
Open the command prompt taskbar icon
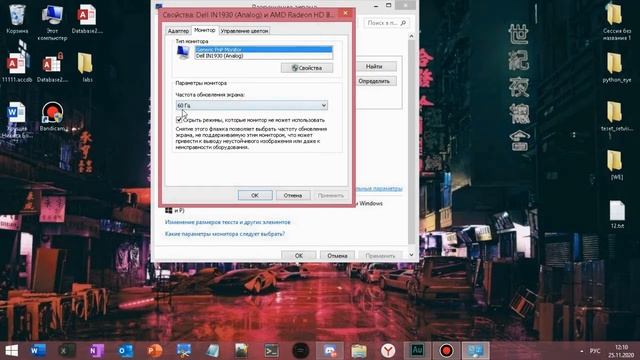pos(271,351)
